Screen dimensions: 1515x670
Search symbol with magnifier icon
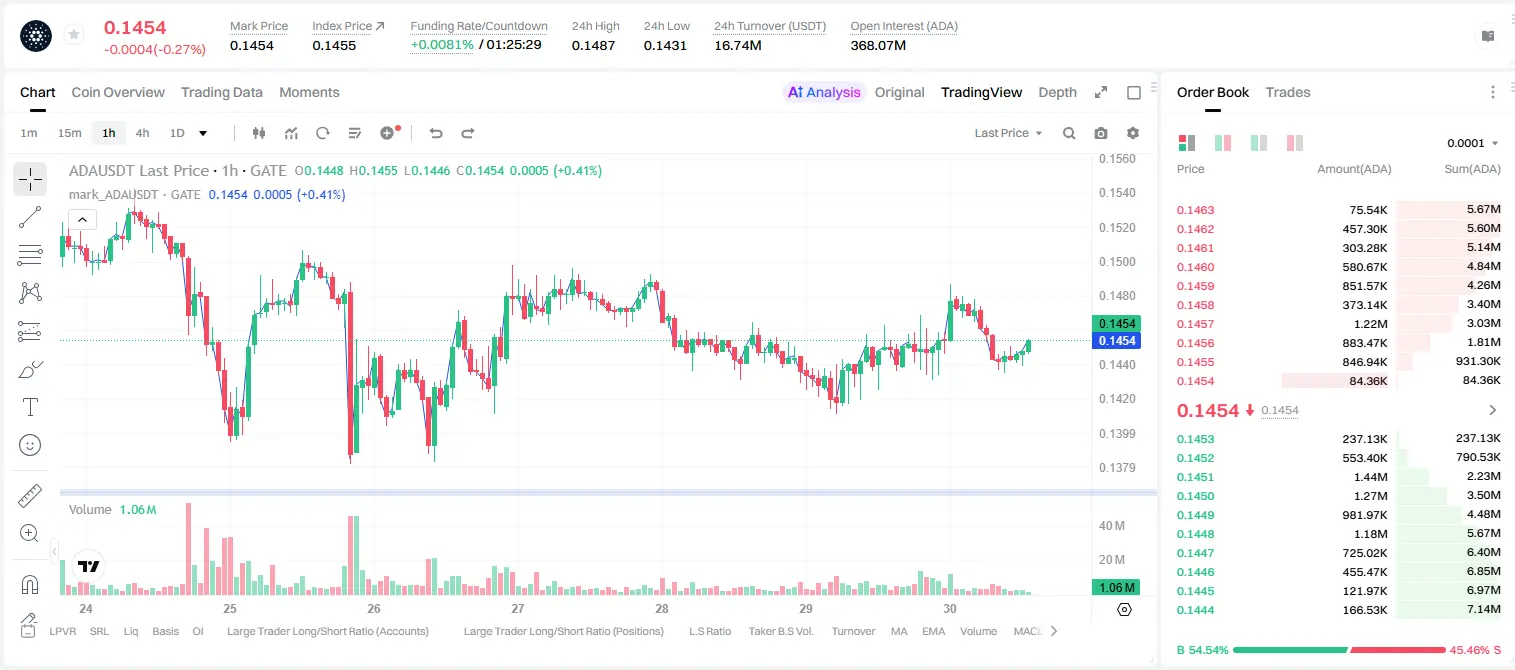tap(1069, 133)
